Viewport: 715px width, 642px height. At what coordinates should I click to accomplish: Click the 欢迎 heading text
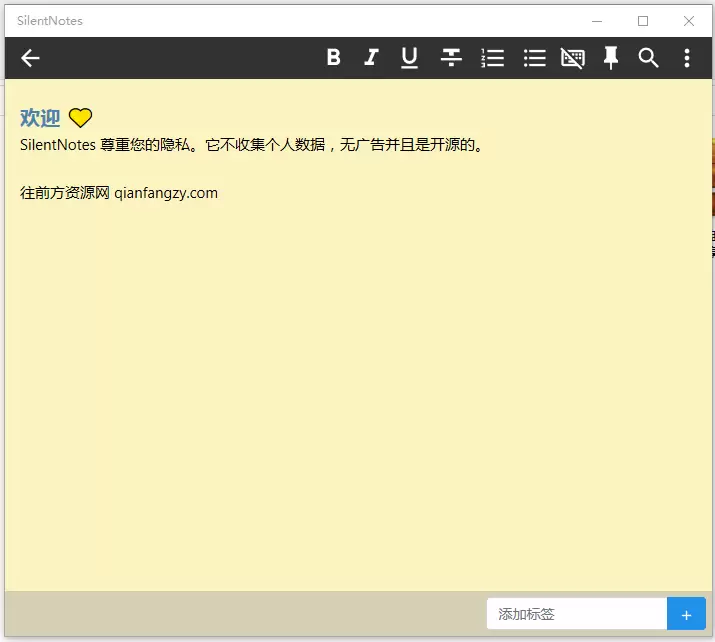tap(40, 118)
